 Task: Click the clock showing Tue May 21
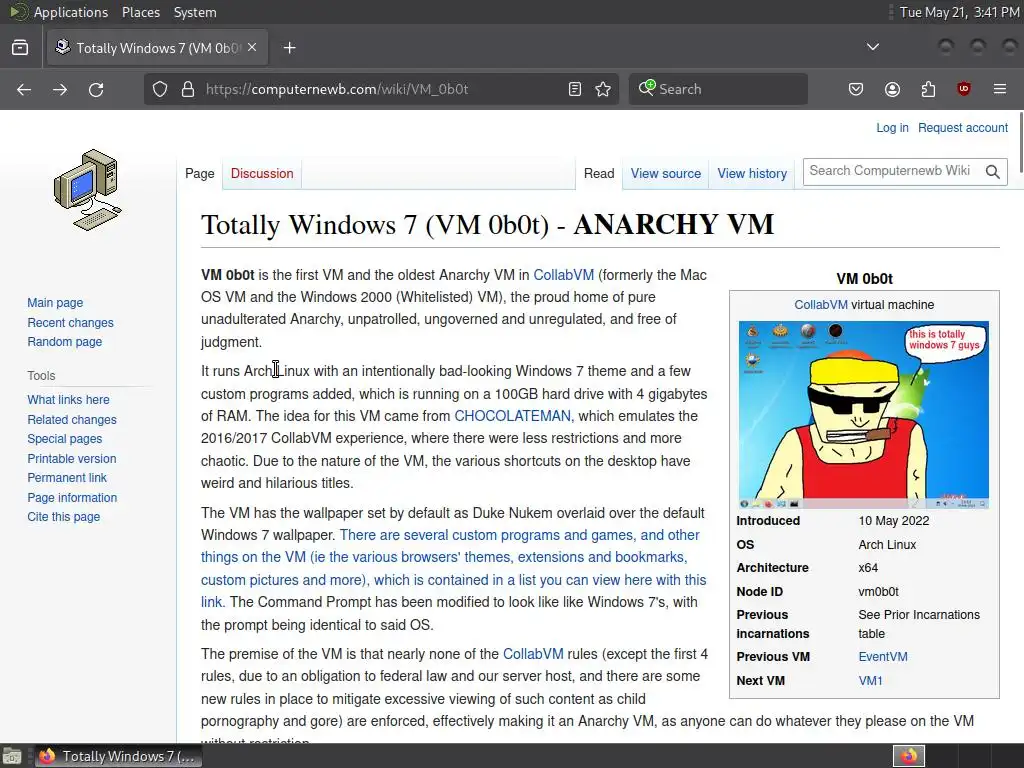point(959,12)
